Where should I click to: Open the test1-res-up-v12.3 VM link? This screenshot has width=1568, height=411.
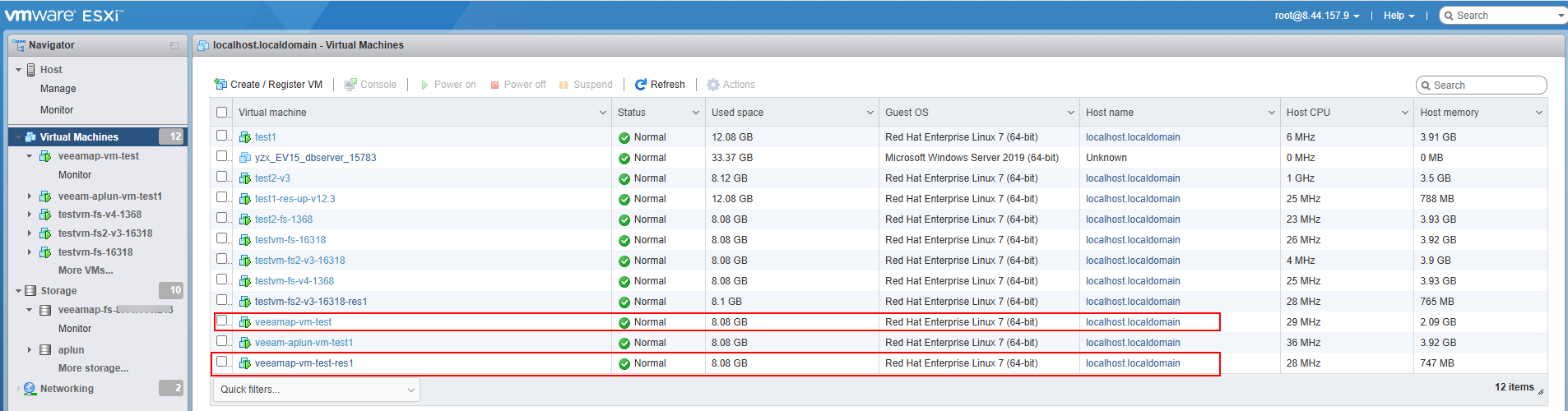pyautogui.click(x=295, y=199)
